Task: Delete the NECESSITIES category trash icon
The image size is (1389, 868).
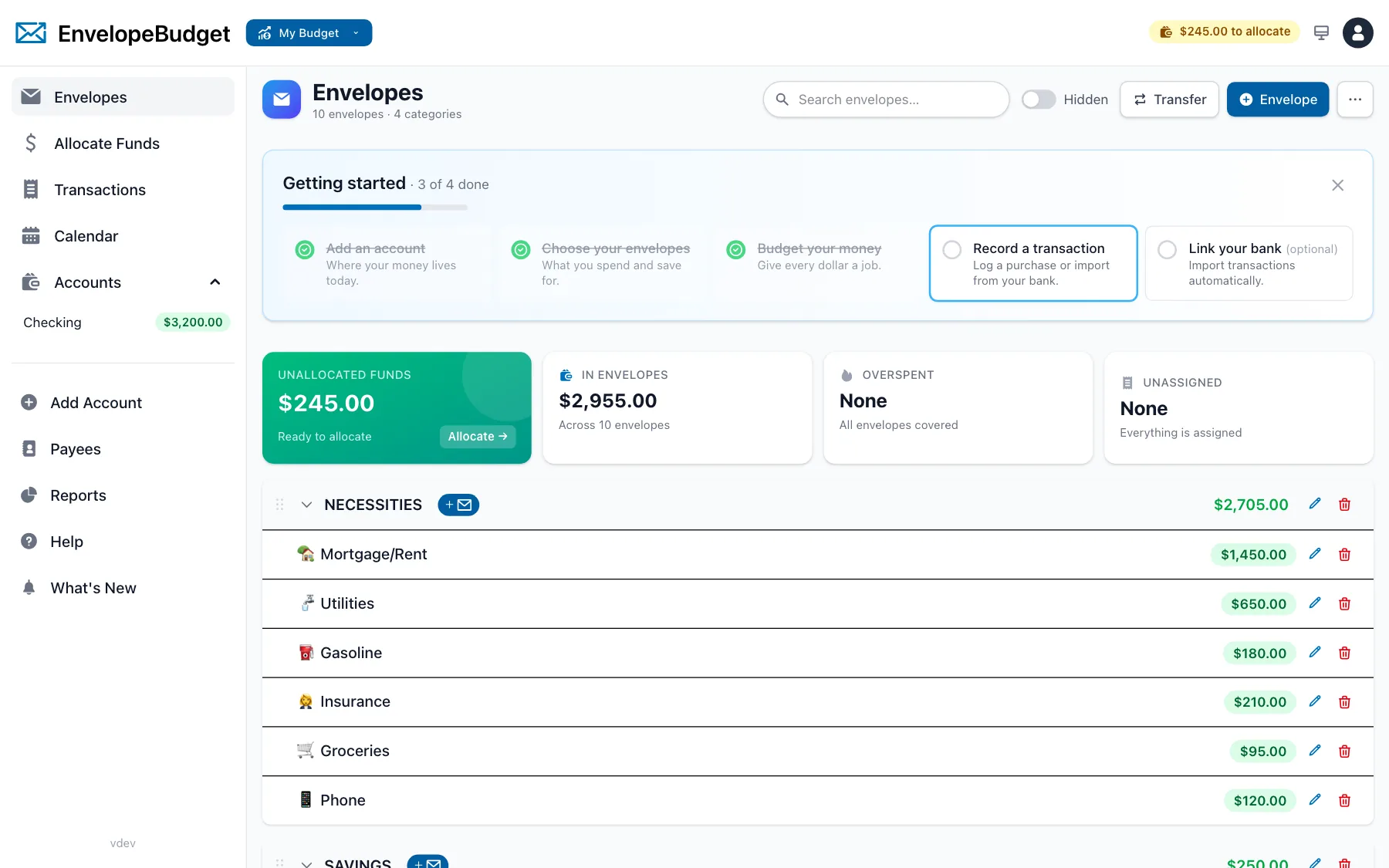Action: tap(1344, 504)
